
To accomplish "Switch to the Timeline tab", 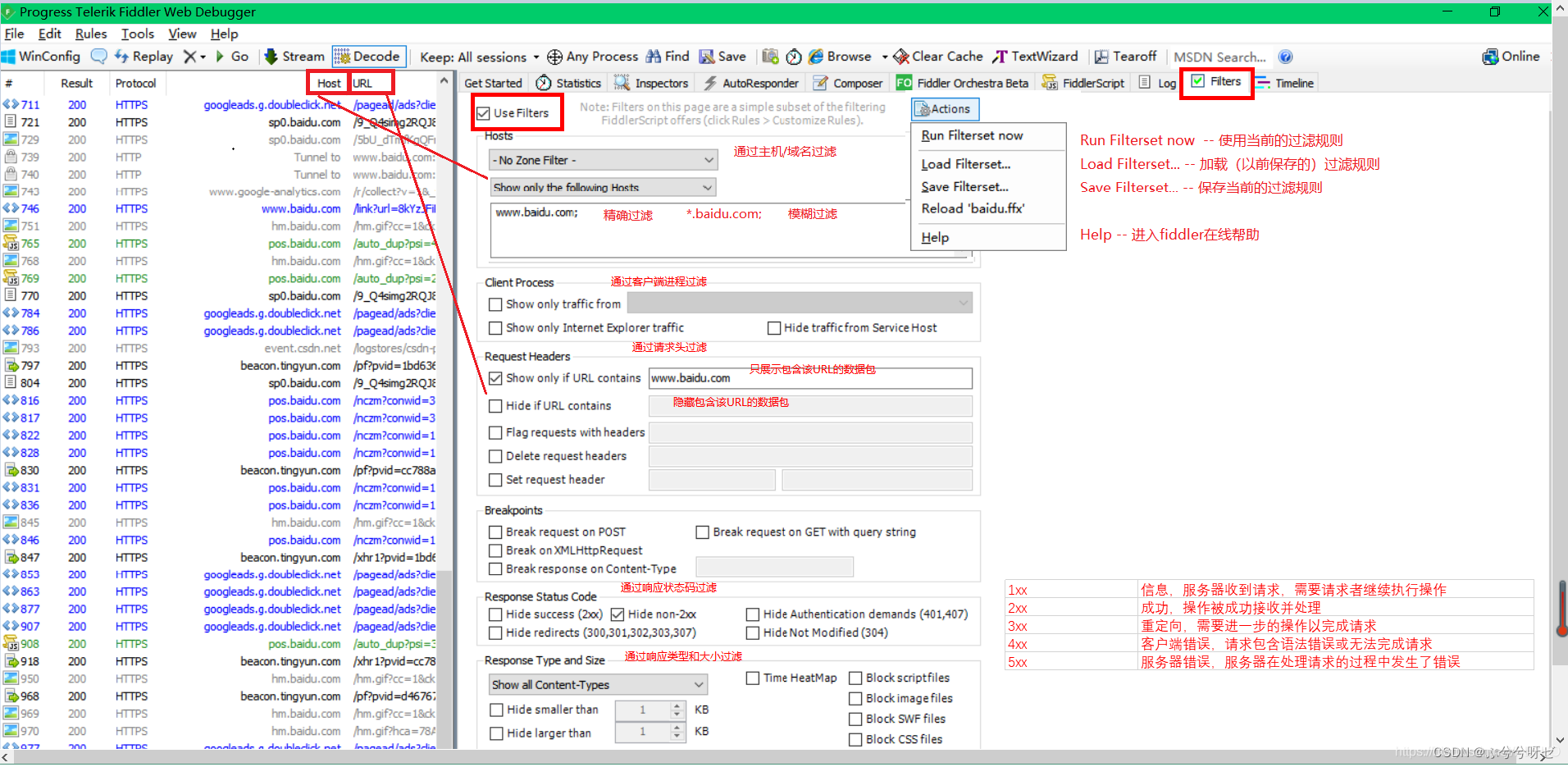I will 1292,82.
